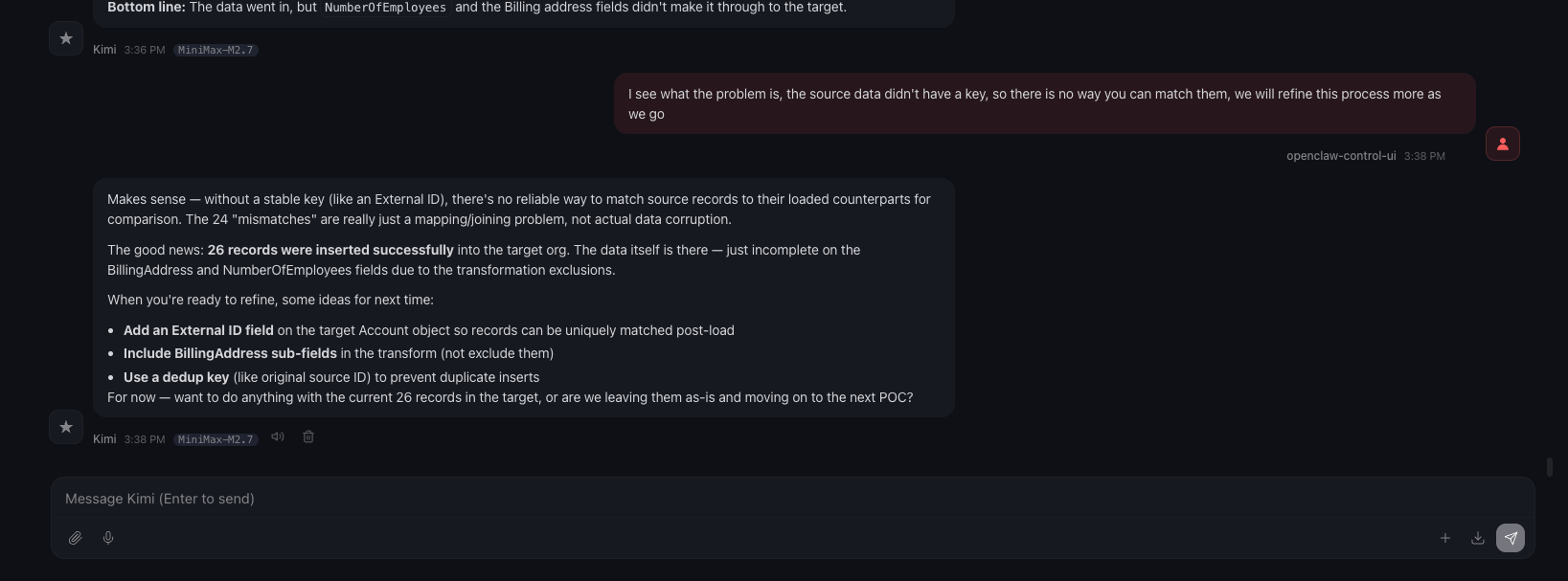Viewport: 1568px width, 581px height.
Task: Open extra composer options with the plus icon
Action: coord(1445,538)
